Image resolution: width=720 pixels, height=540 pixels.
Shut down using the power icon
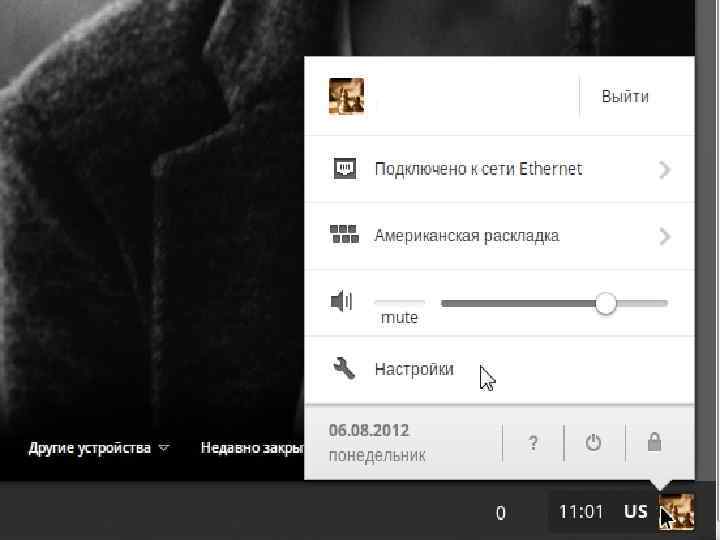pyautogui.click(x=593, y=443)
